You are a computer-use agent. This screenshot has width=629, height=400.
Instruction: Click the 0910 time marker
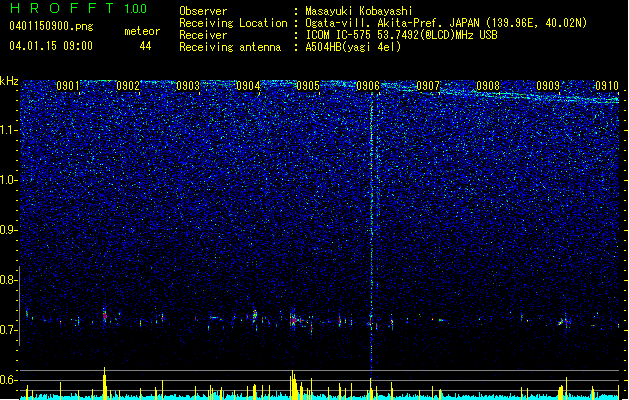point(607,86)
